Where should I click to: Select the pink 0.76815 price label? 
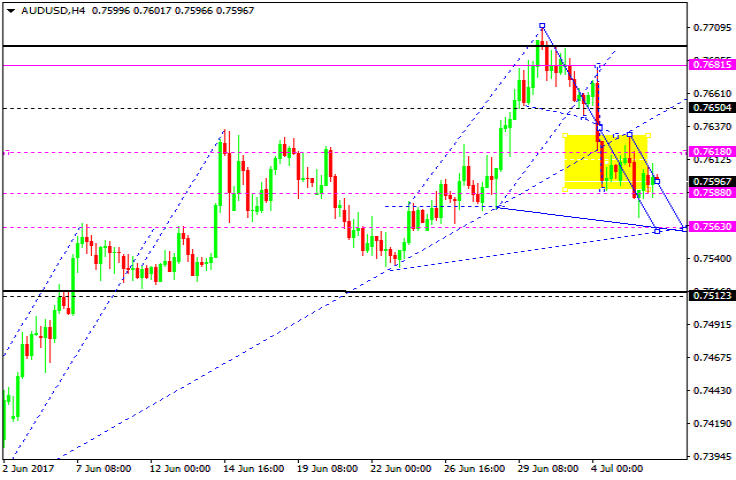(x=711, y=64)
